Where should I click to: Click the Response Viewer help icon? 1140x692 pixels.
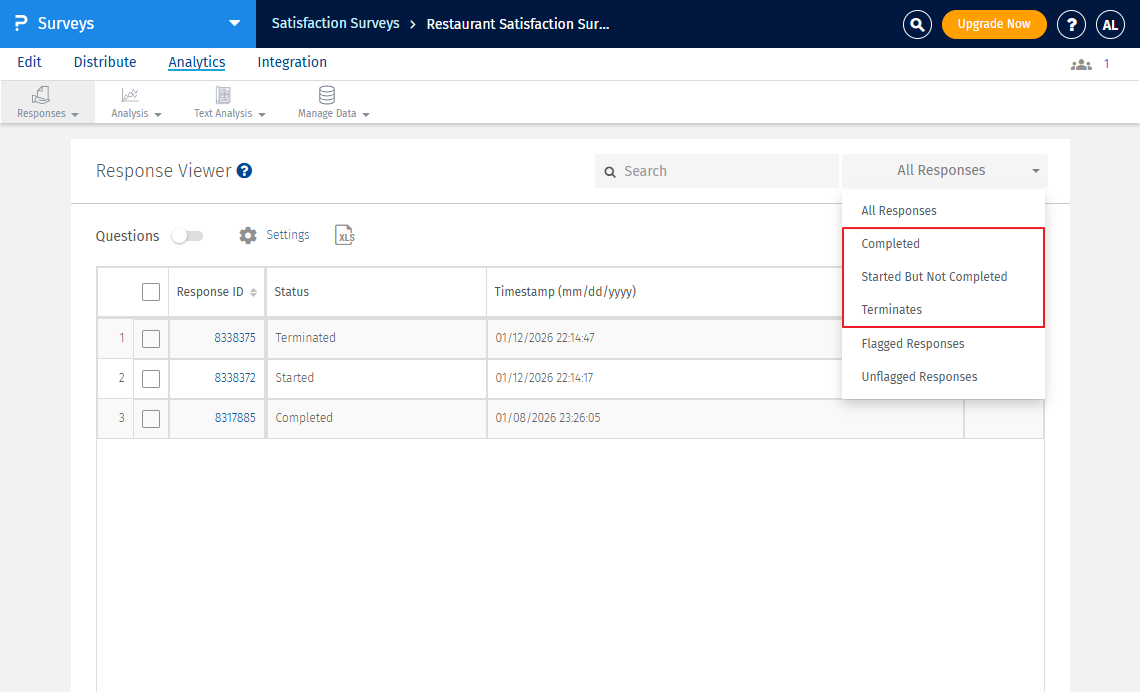tap(244, 171)
